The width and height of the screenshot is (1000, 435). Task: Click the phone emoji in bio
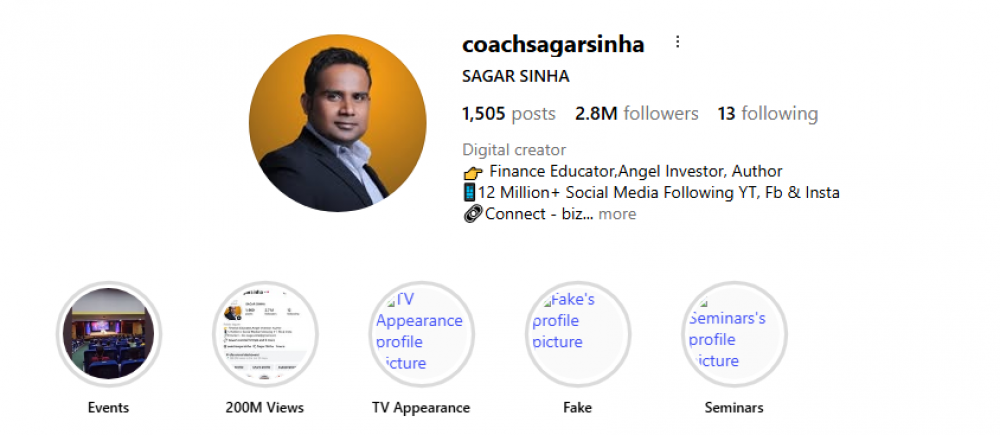pyautogui.click(x=469, y=192)
